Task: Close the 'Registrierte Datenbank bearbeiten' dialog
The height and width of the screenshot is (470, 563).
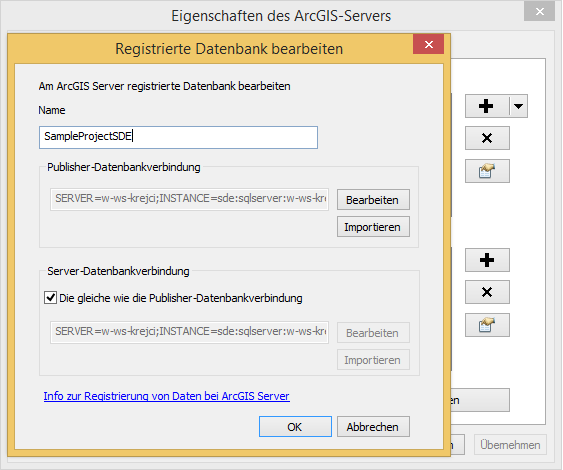Action: coord(428,44)
